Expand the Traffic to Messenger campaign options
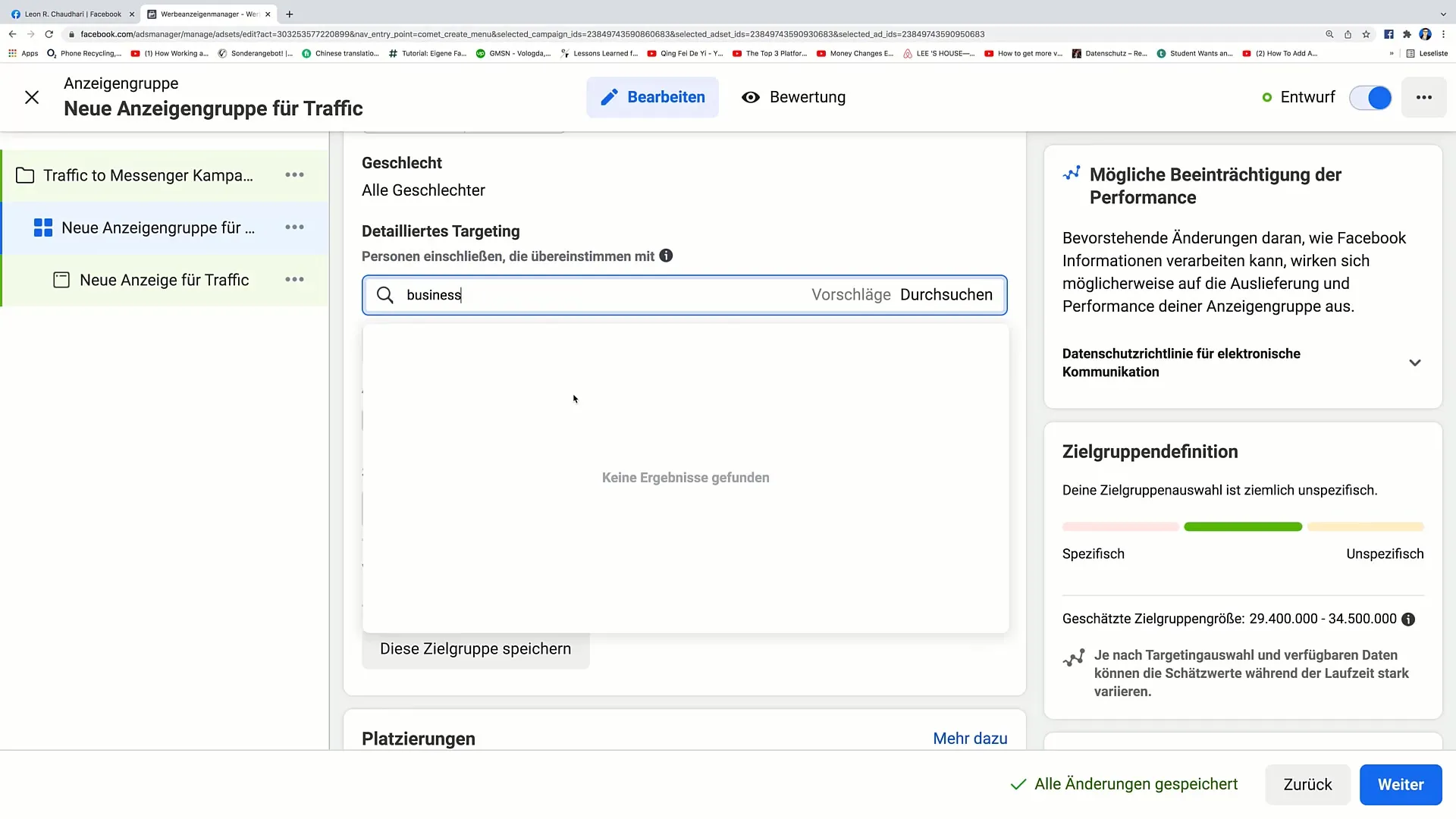The image size is (1456, 819). (x=294, y=175)
